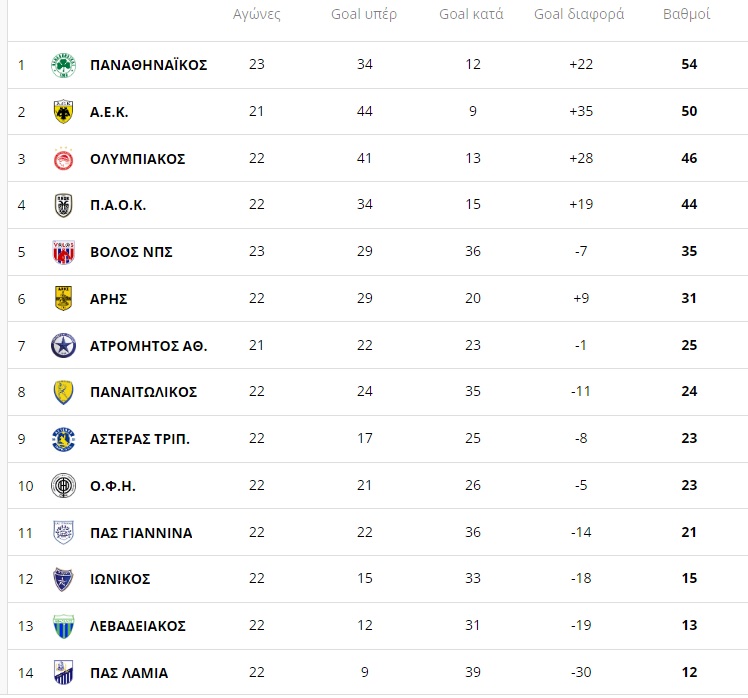This screenshot has width=748, height=698.
Task: Click the PAS Lamia blue-white badge
Action: [x=63, y=673]
